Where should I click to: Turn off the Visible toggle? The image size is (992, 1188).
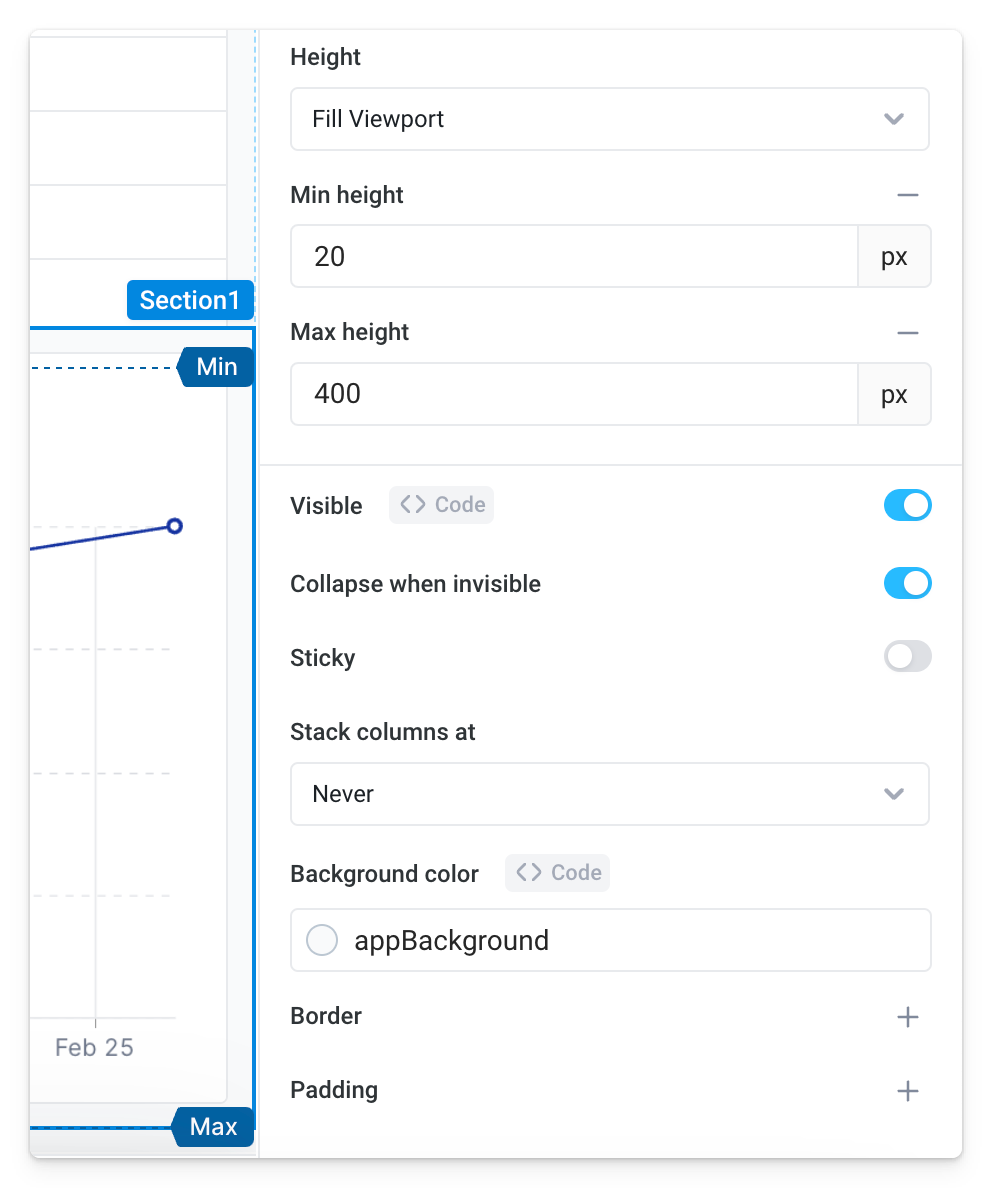tap(907, 505)
